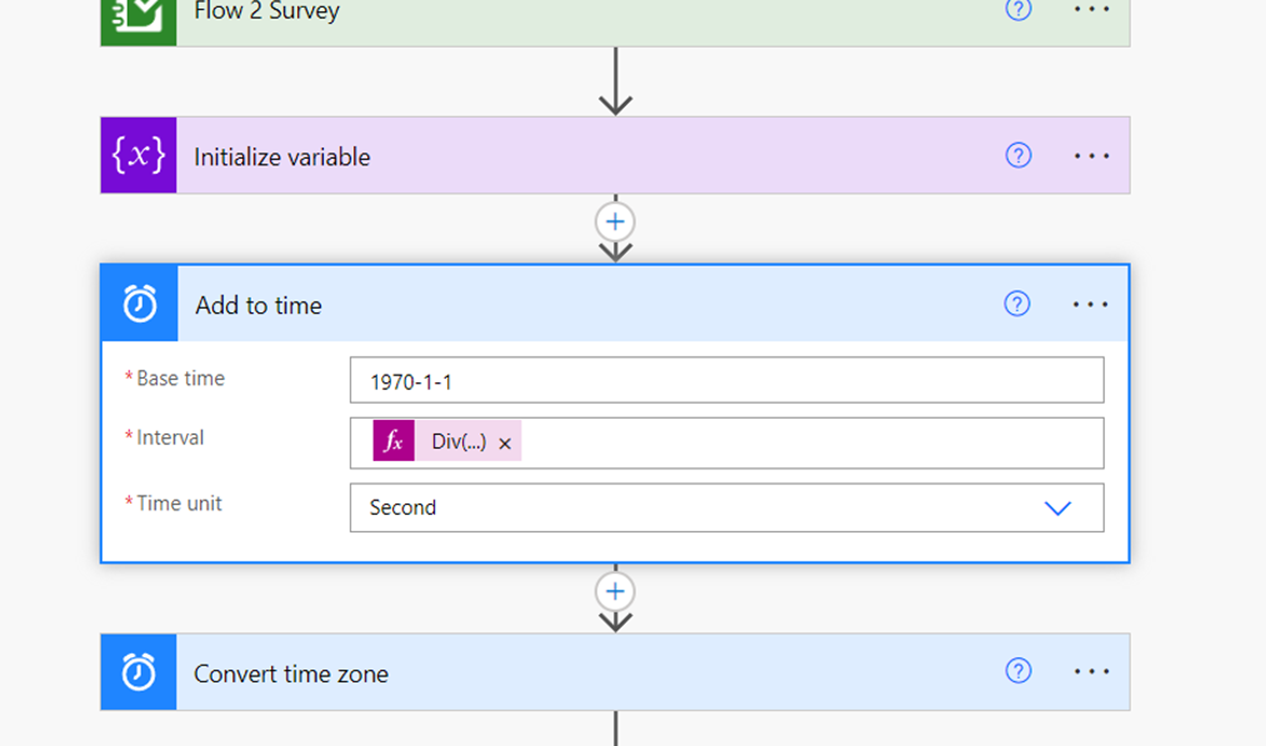1266x746 pixels.
Task: Click the Convert time zone clock icon
Action: point(139,673)
